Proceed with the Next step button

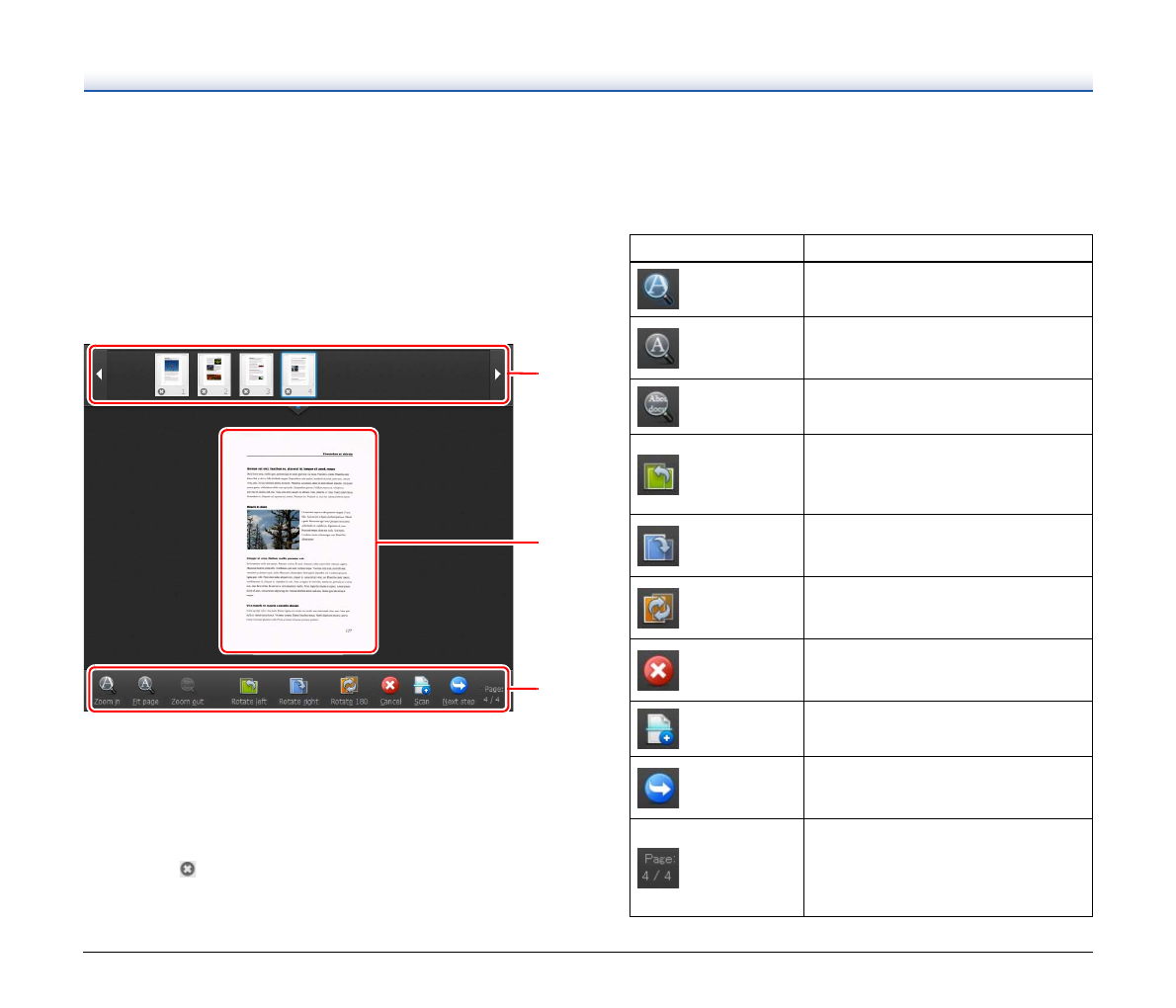tap(459, 689)
